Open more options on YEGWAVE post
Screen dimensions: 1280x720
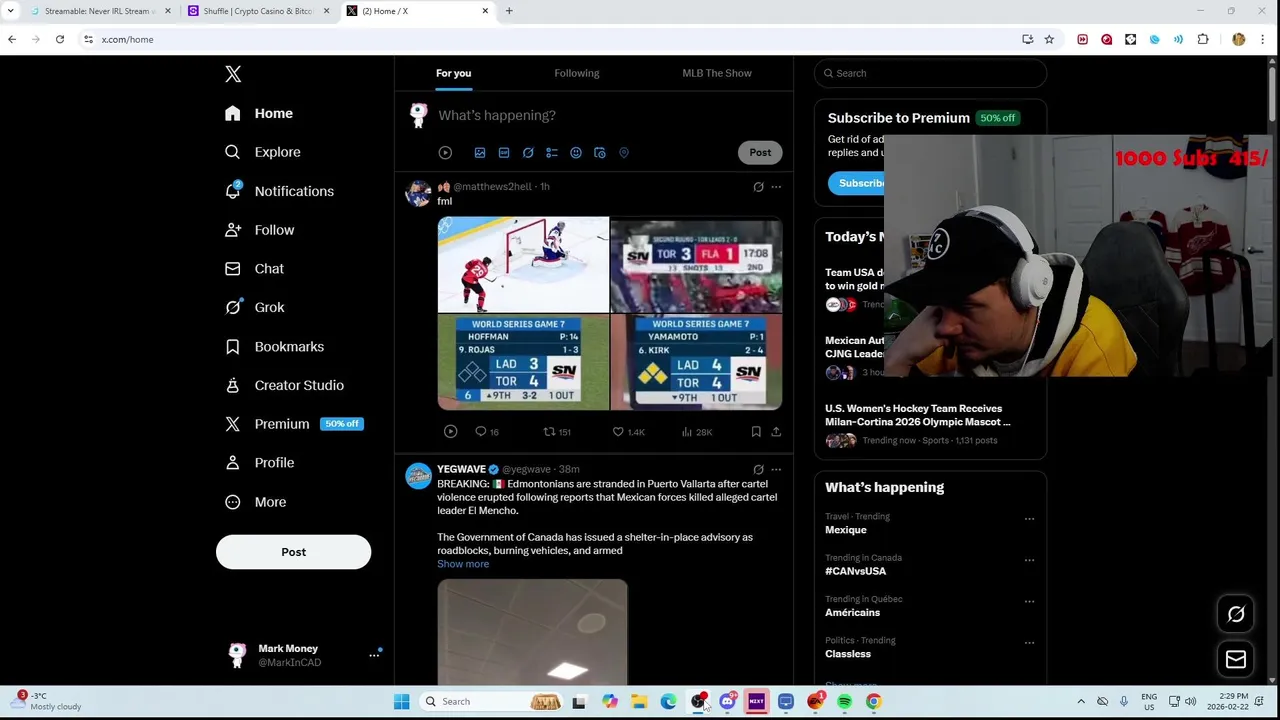tap(776, 469)
